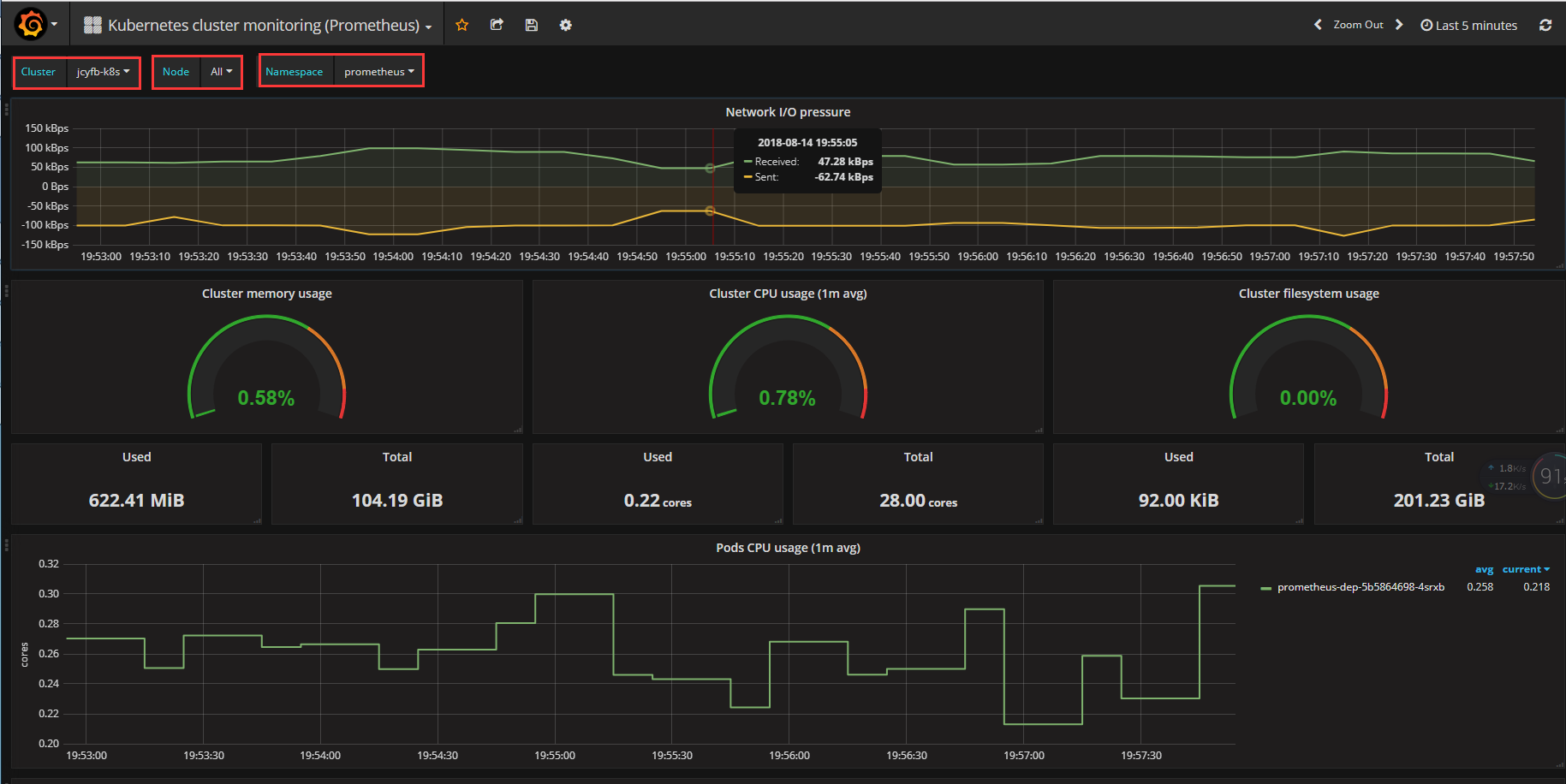
Task: Select CPU Used value 0.22 cores
Action: pyautogui.click(x=658, y=501)
